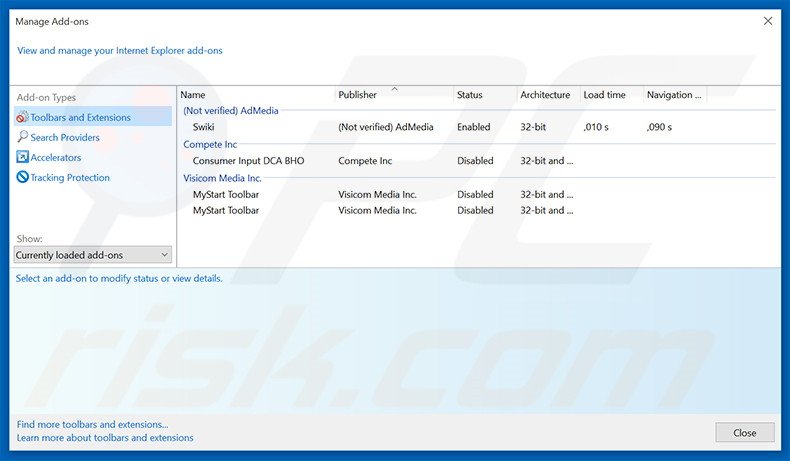The image size is (790, 461).
Task: Click Consumer Input DCA BHO's Disabled status
Action: click(x=475, y=161)
